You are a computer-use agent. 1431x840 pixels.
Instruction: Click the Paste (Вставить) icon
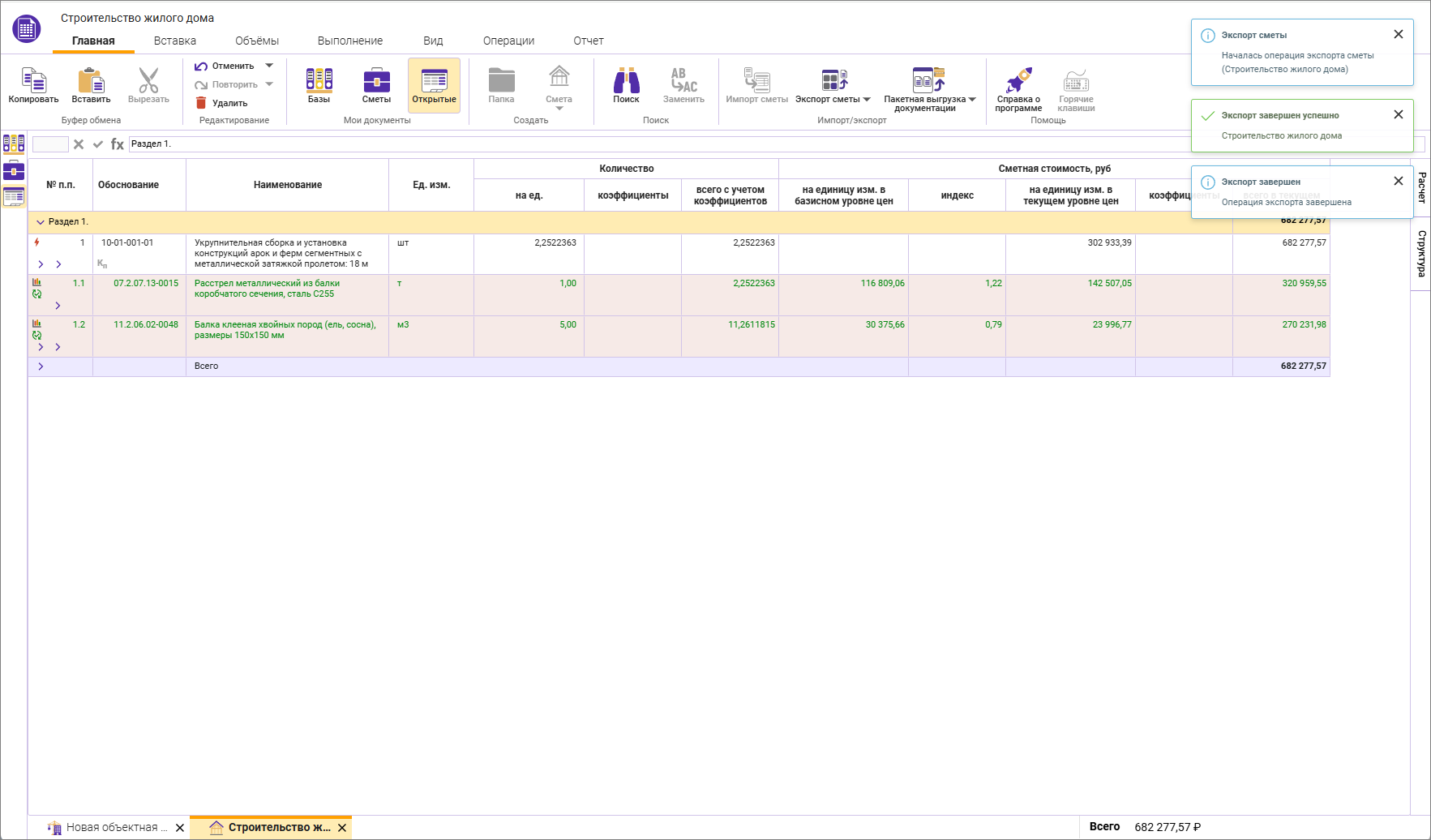coord(91,81)
